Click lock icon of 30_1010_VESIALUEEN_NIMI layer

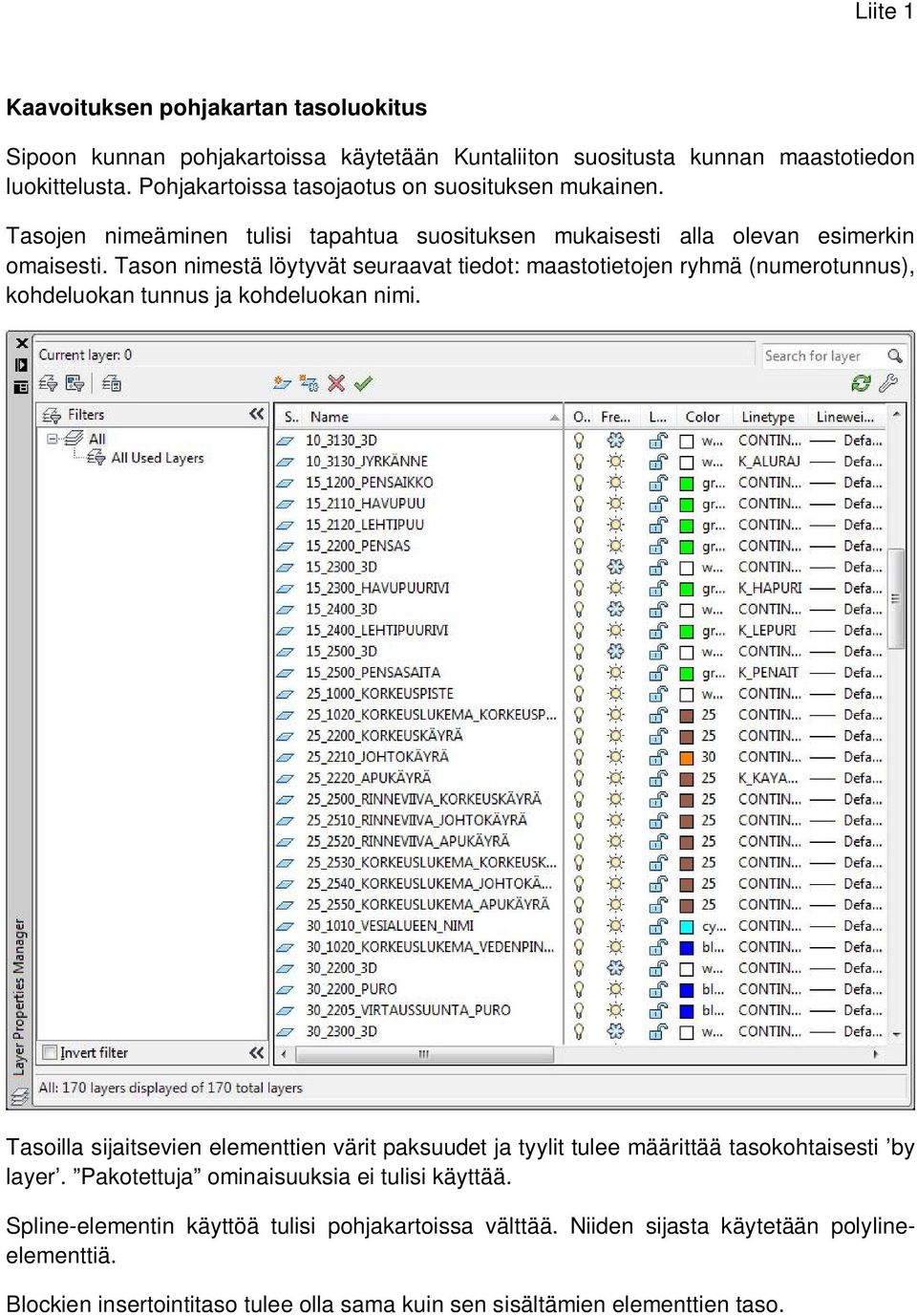(658, 926)
